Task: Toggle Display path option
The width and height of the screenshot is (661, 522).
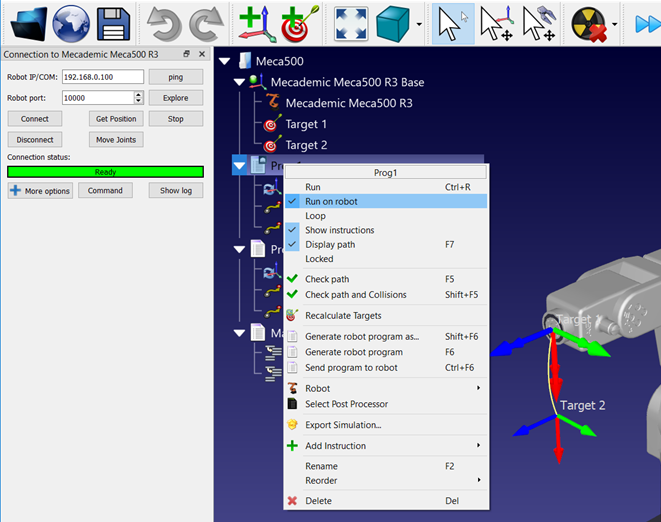Action: (329, 244)
